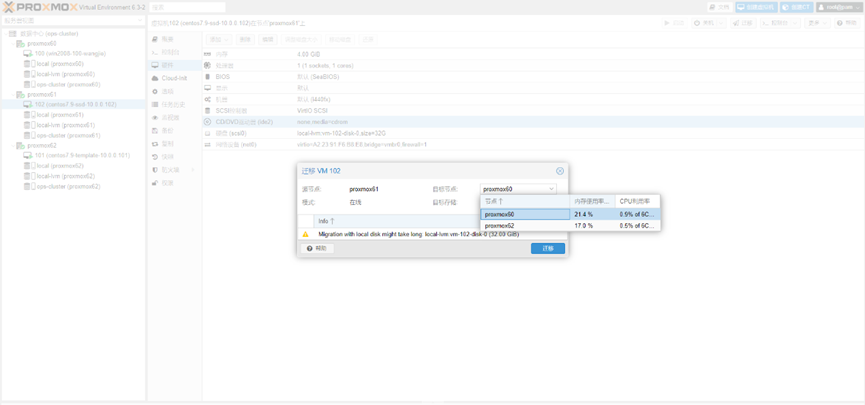The width and height of the screenshot is (865, 405).
Task: Click the proxmox61 node server icon
Action: [20, 94]
